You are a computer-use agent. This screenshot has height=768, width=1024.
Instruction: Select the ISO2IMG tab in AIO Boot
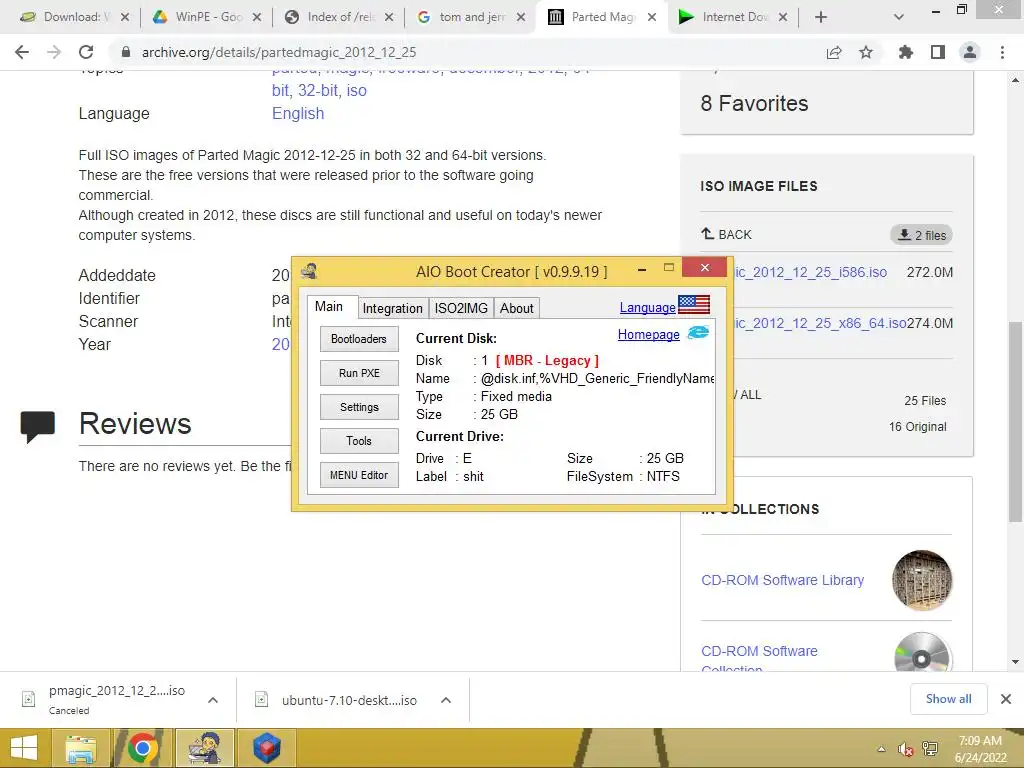tap(461, 308)
